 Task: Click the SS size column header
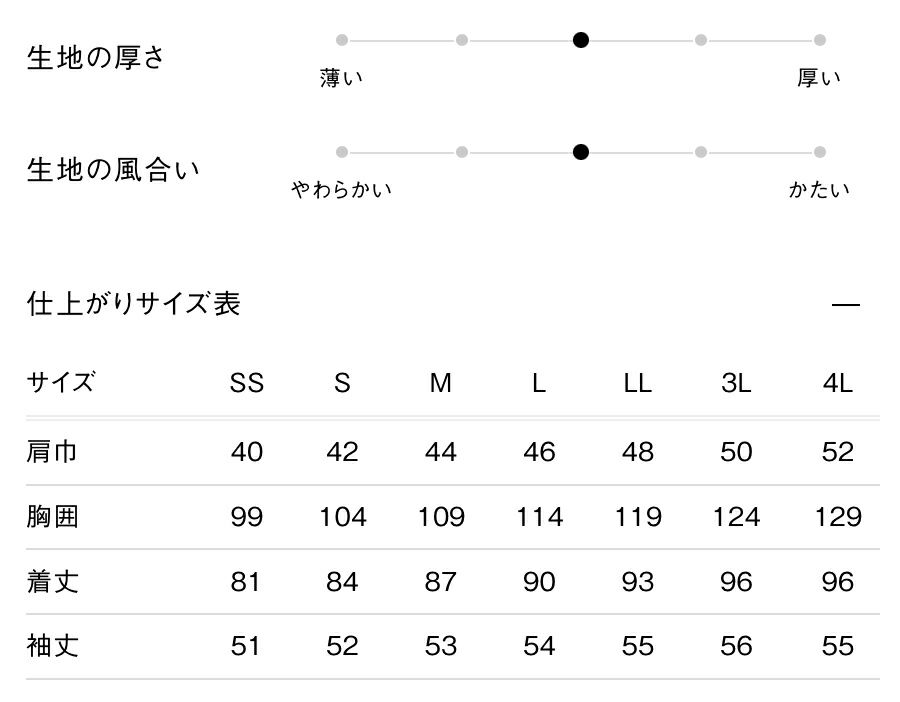point(247,383)
